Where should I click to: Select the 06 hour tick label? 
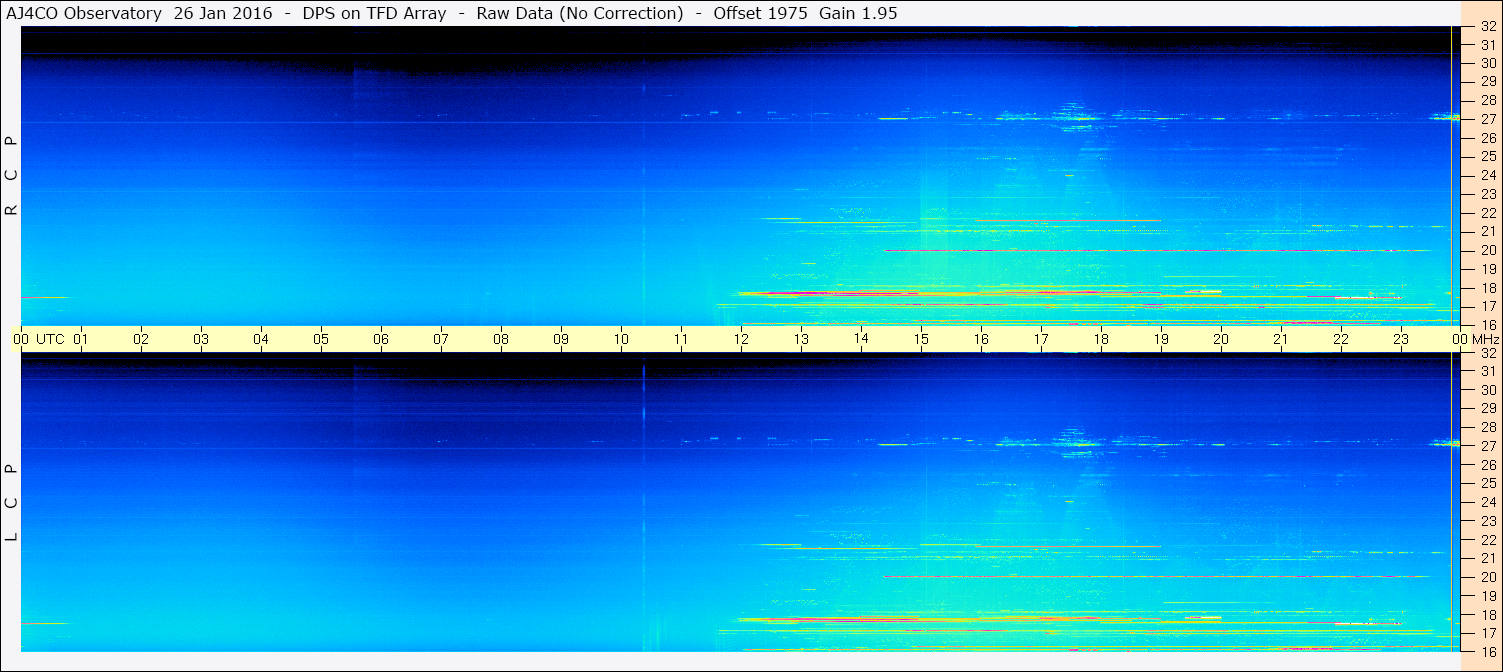381,339
